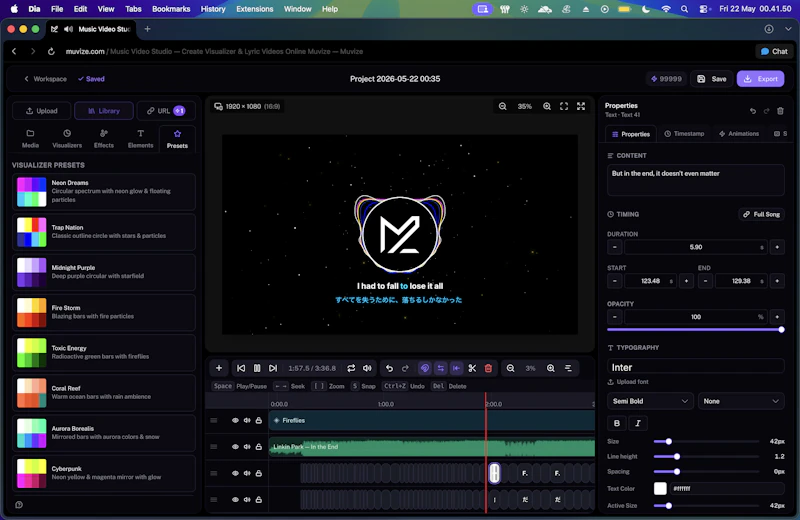Open the Visualizers tab
This screenshot has width=800, height=520.
click(67, 138)
